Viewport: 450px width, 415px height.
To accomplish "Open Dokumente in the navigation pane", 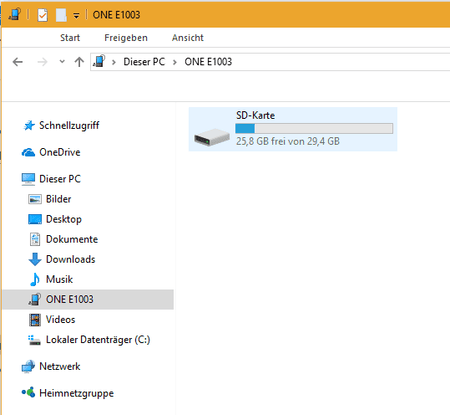I will tap(72, 239).
